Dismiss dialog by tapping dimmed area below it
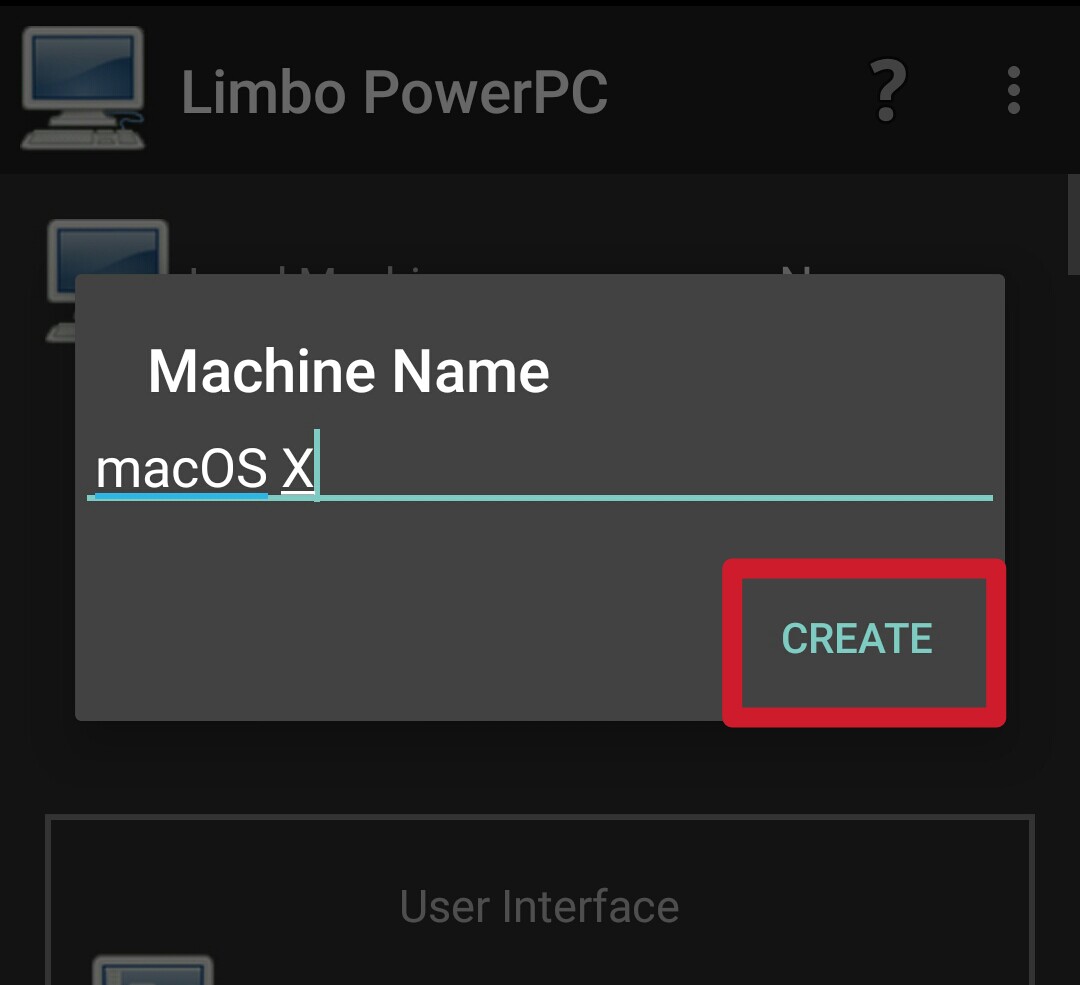This screenshot has height=985, width=1080. pyautogui.click(x=539, y=766)
